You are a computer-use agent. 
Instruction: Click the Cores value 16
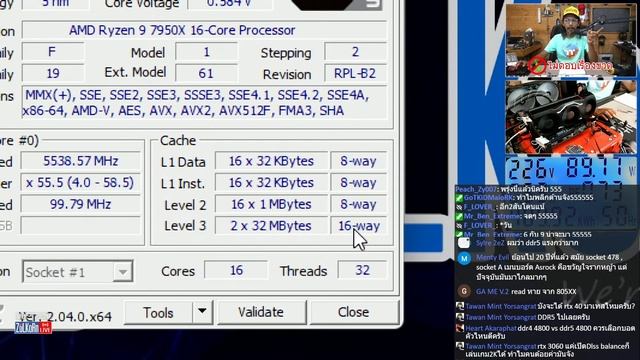tap(236, 270)
